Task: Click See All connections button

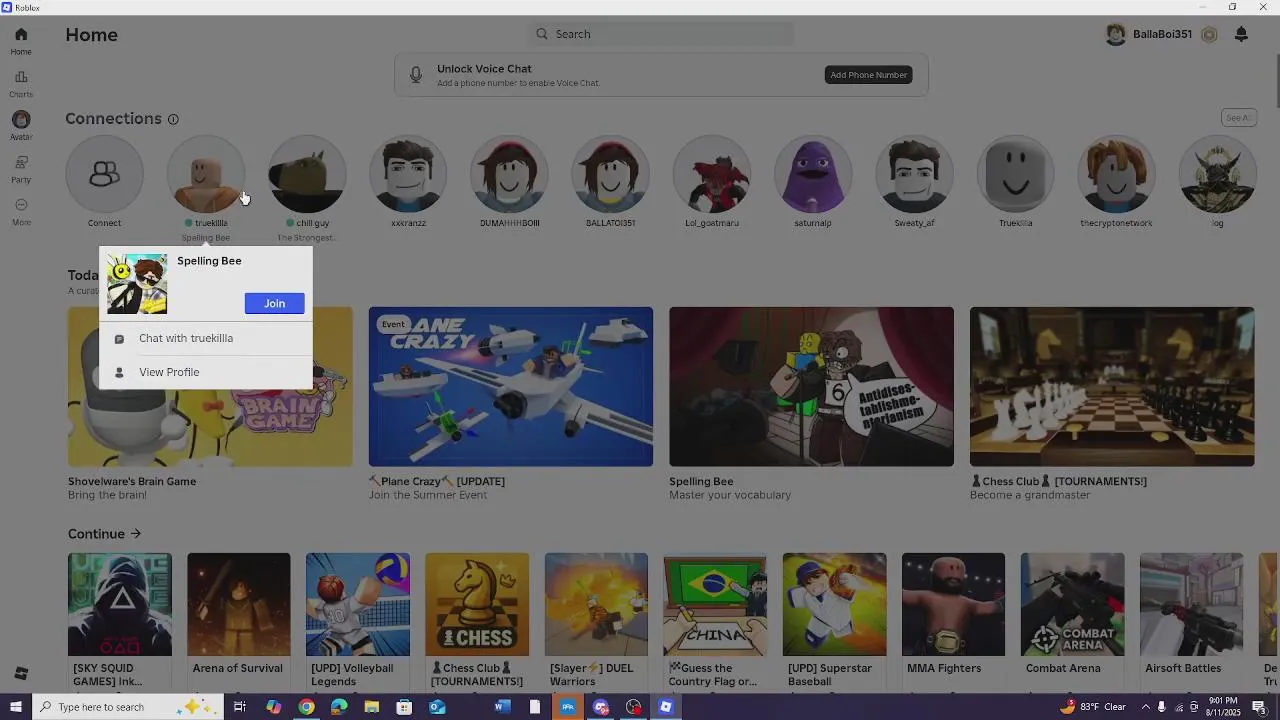Action: (1238, 118)
